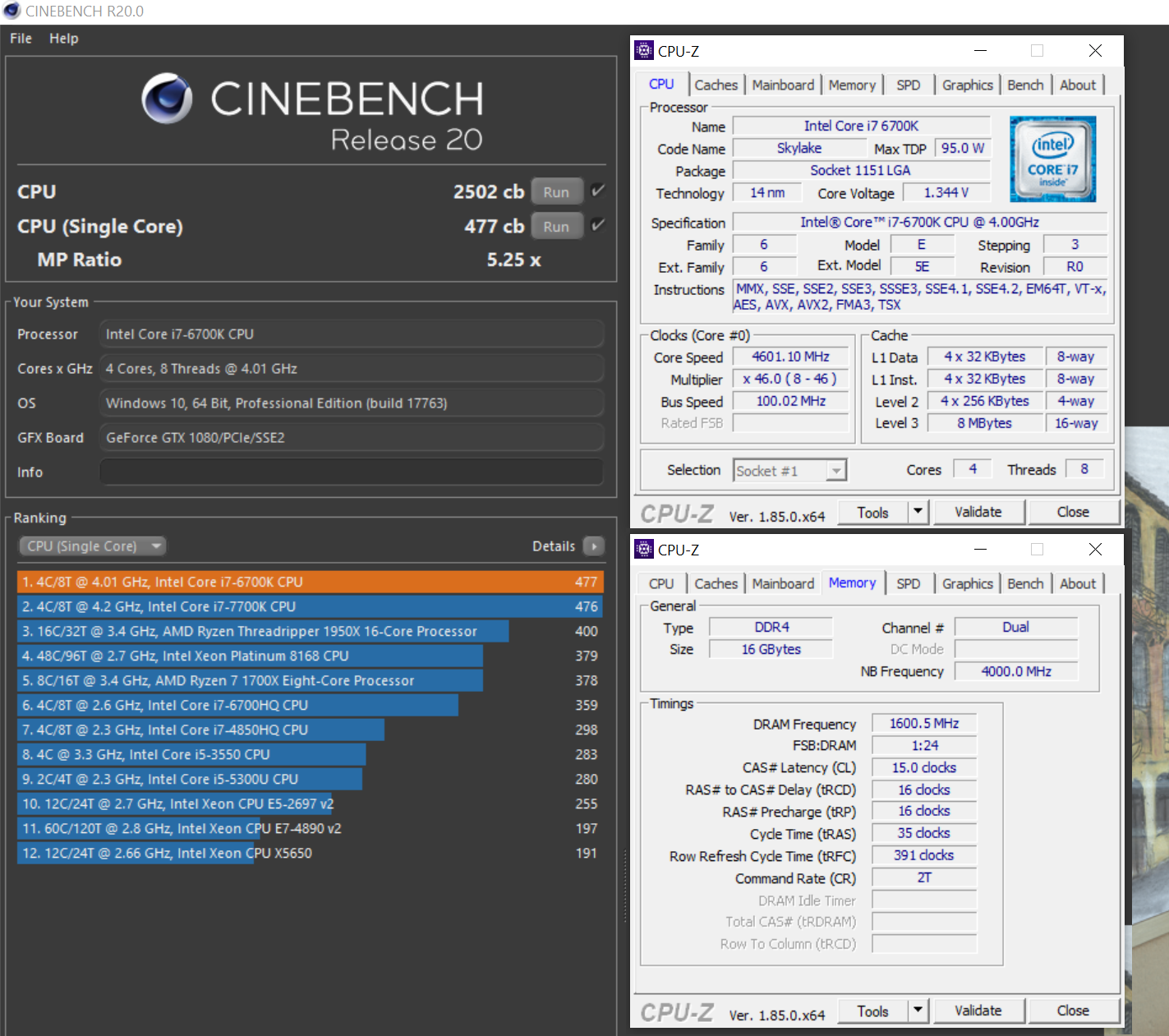This screenshot has width=1169, height=1036.
Task: Open Details arrow in Ranking panel
Action: (594, 546)
